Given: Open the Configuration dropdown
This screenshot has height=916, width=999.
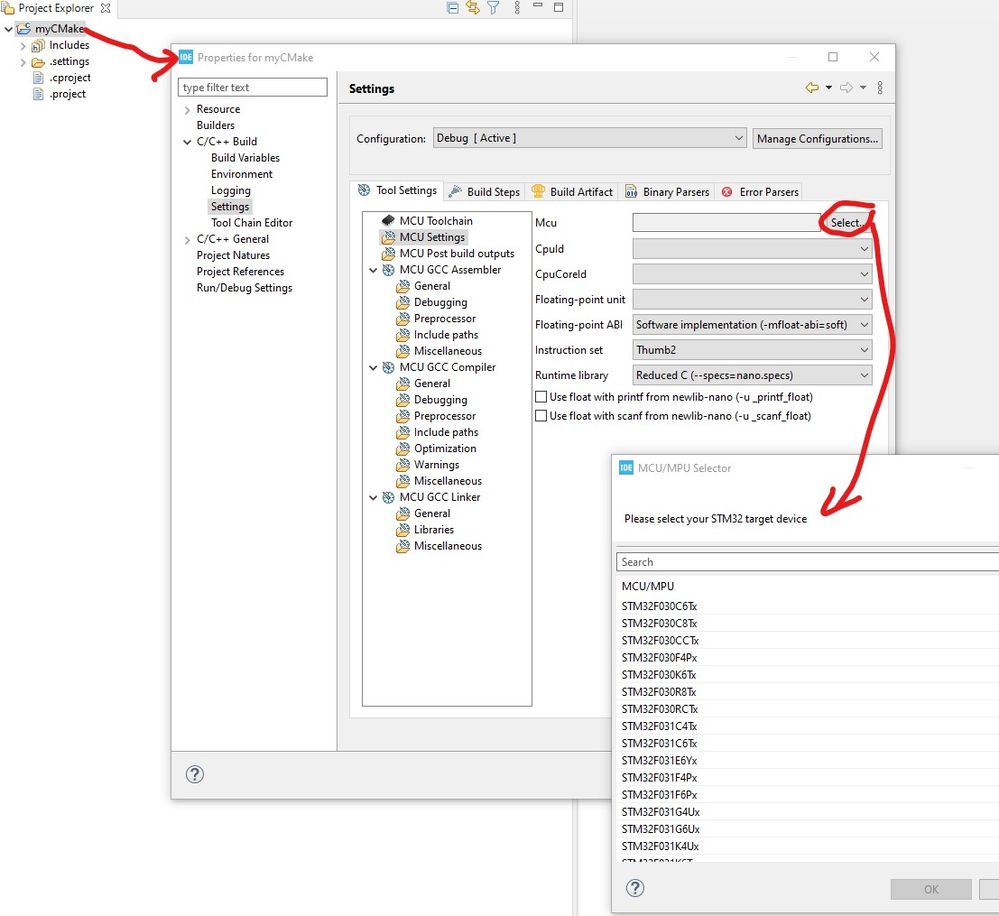Looking at the screenshot, I should 589,138.
